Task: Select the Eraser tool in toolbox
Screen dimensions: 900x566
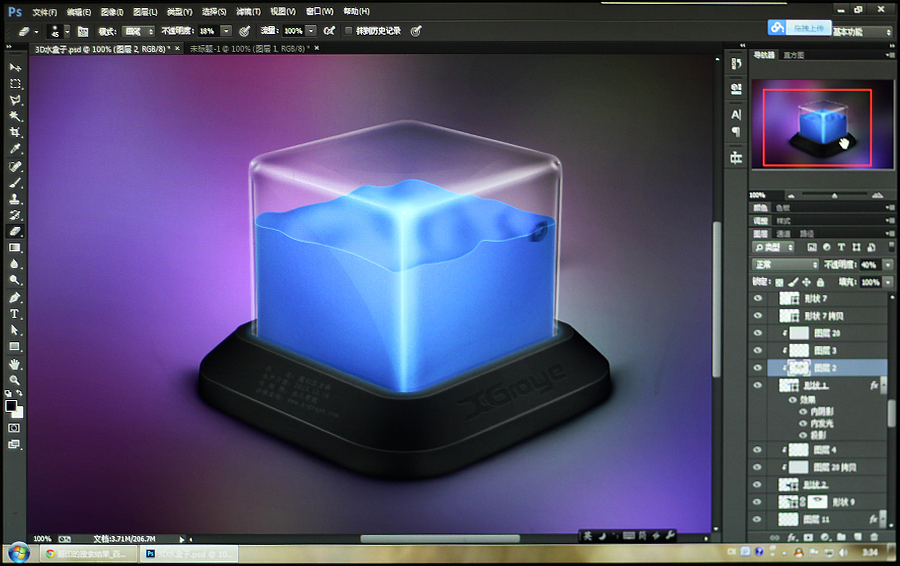Action: coord(15,231)
